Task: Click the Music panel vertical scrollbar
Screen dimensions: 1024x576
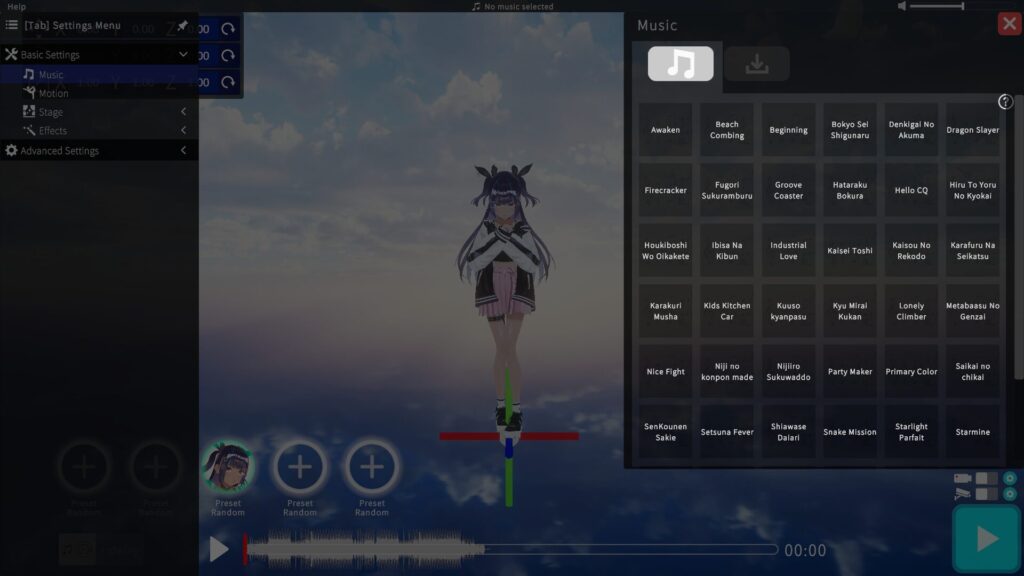Action: 1018,238
